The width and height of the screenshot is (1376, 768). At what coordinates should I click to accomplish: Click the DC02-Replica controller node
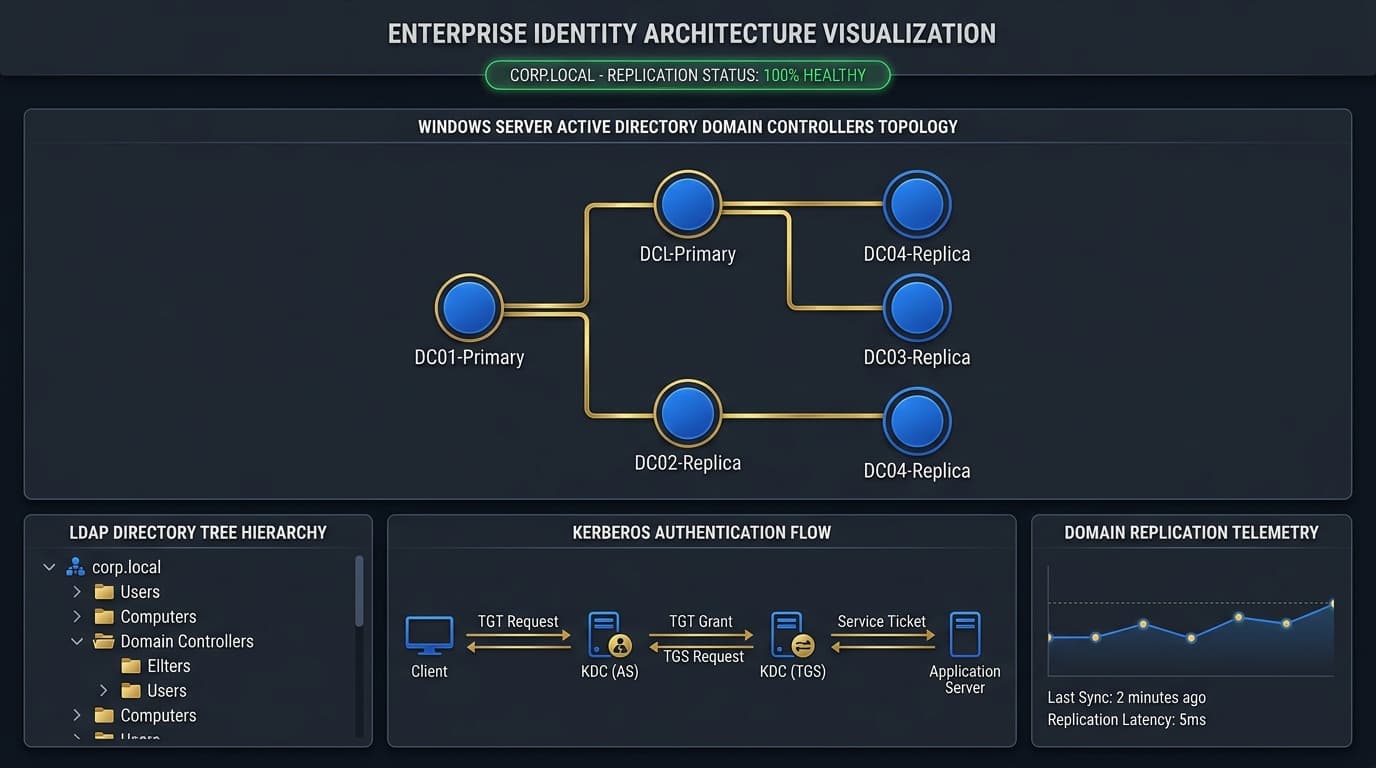[x=688, y=413]
